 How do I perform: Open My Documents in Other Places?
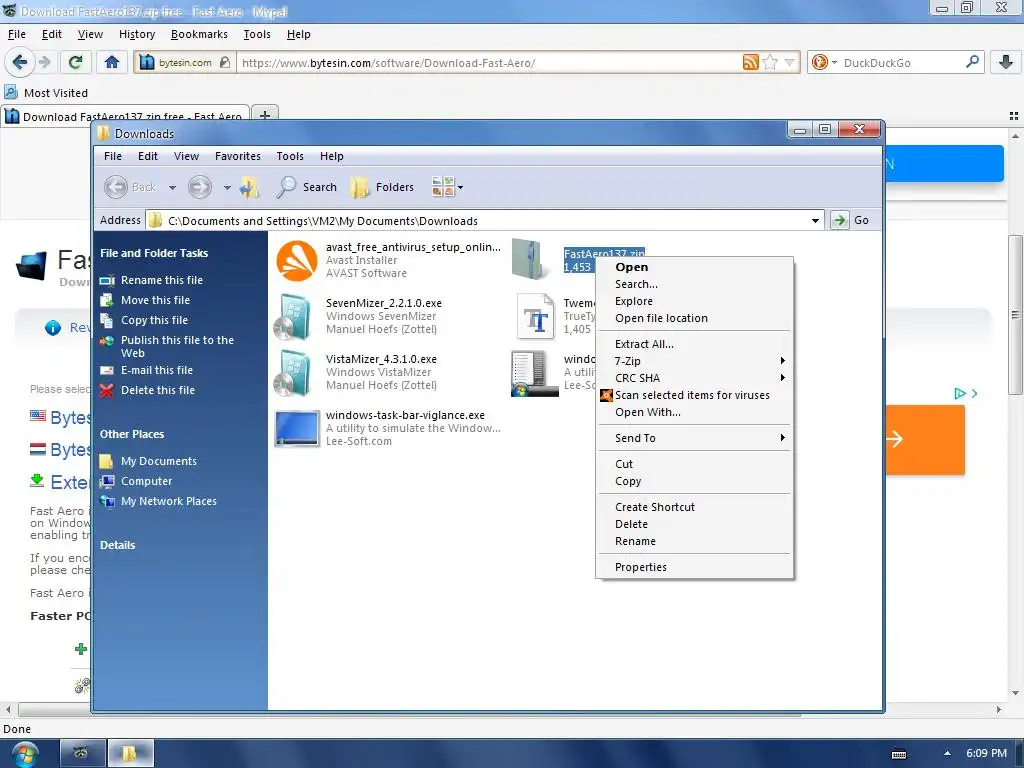[x=158, y=461]
